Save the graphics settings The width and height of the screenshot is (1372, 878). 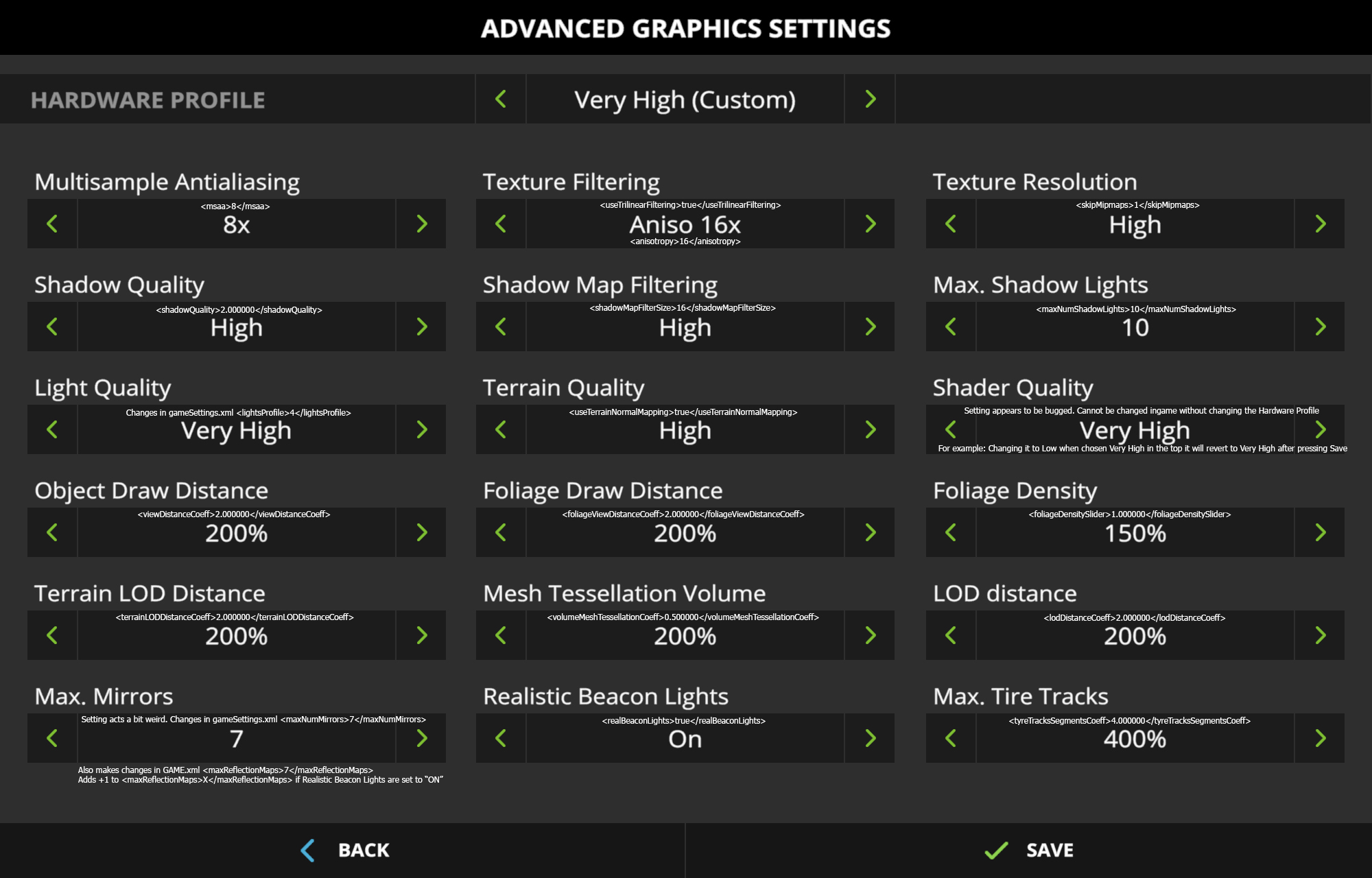click(x=1029, y=851)
